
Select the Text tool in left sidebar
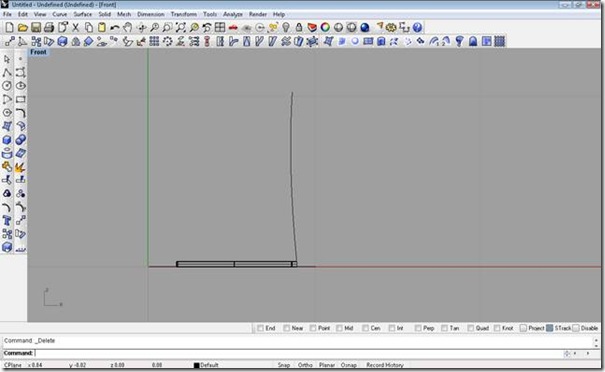pos(7,220)
